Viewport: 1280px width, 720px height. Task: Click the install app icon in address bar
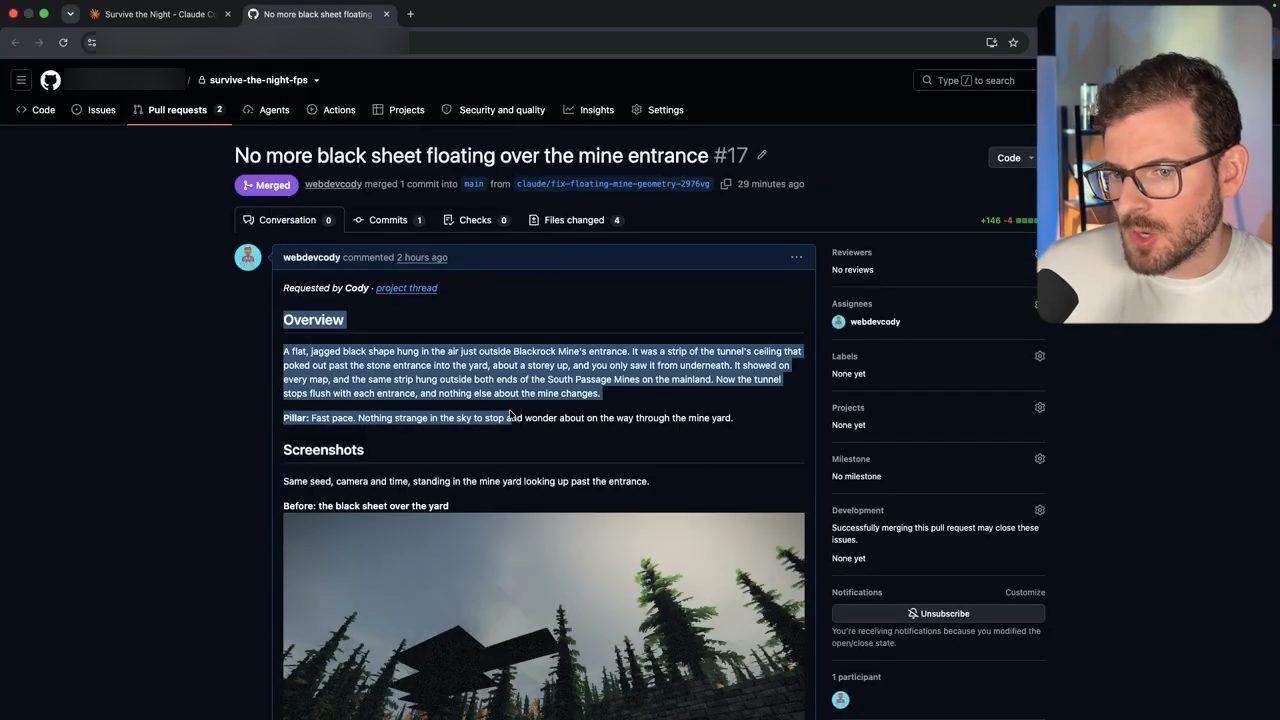pyautogui.click(x=991, y=42)
